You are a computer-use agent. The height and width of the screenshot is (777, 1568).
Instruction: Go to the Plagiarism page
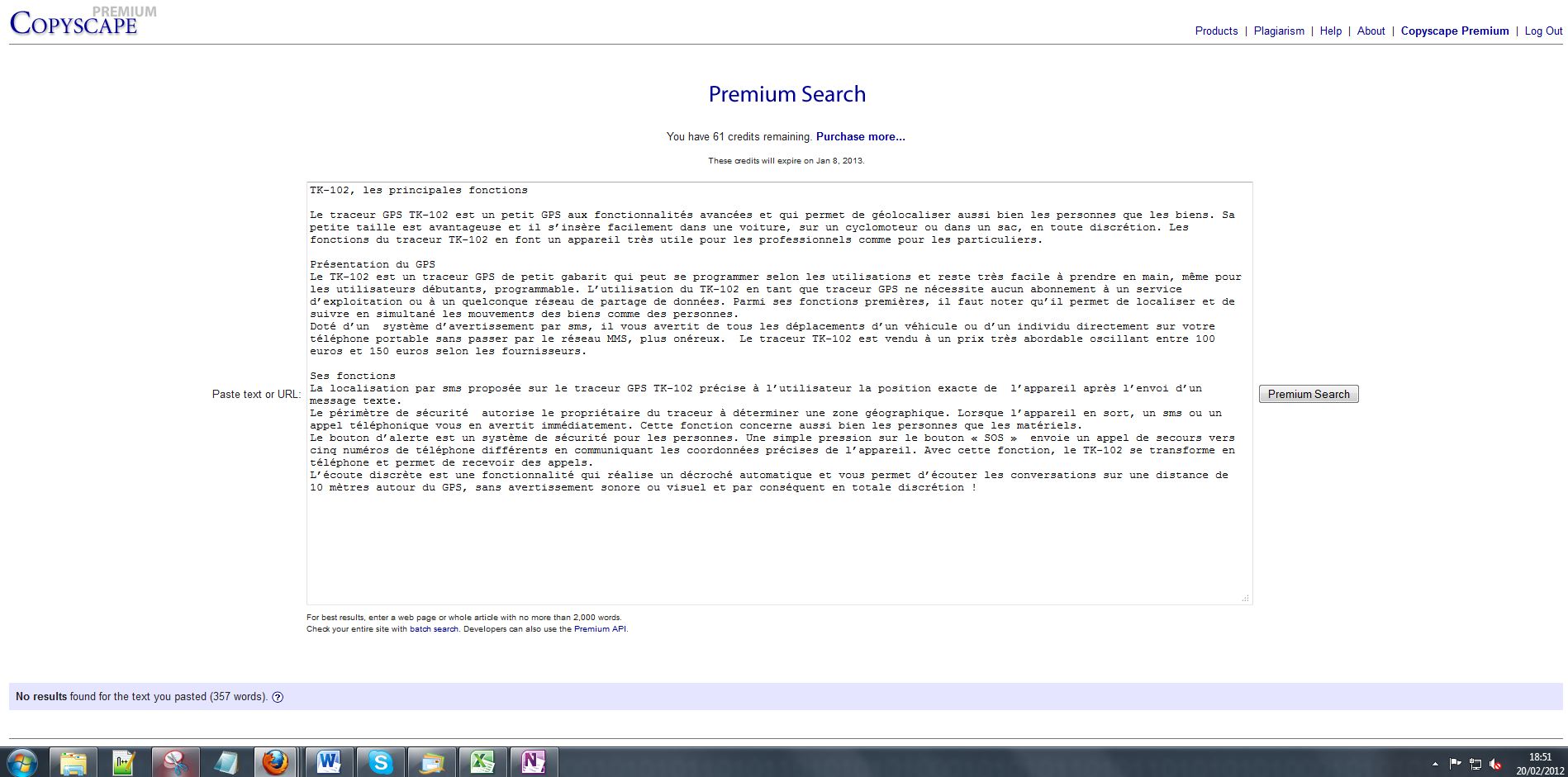[x=1279, y=31]
